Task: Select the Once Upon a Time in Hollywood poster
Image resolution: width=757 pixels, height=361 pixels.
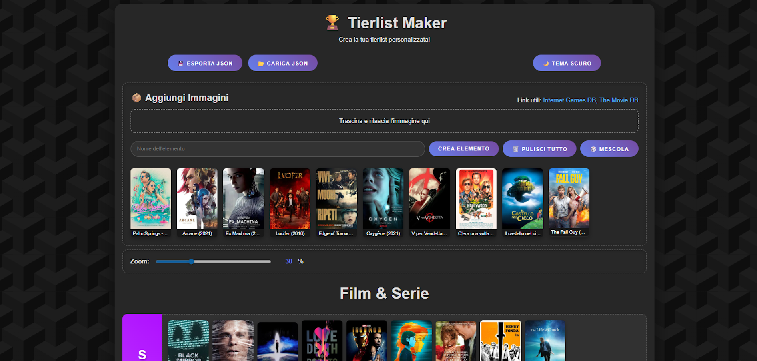Action: [476, 198]
